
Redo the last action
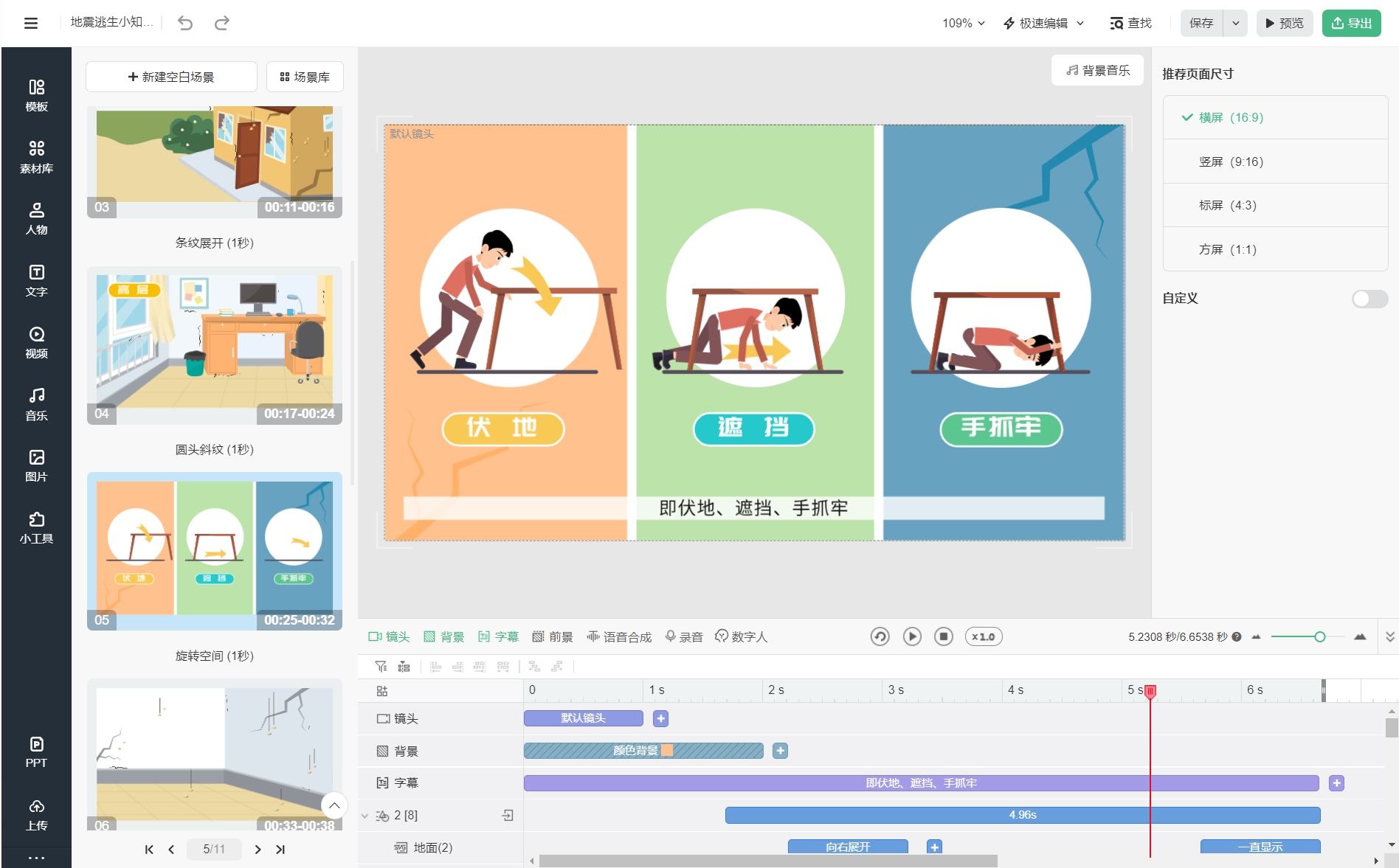[x=221, y=23]
